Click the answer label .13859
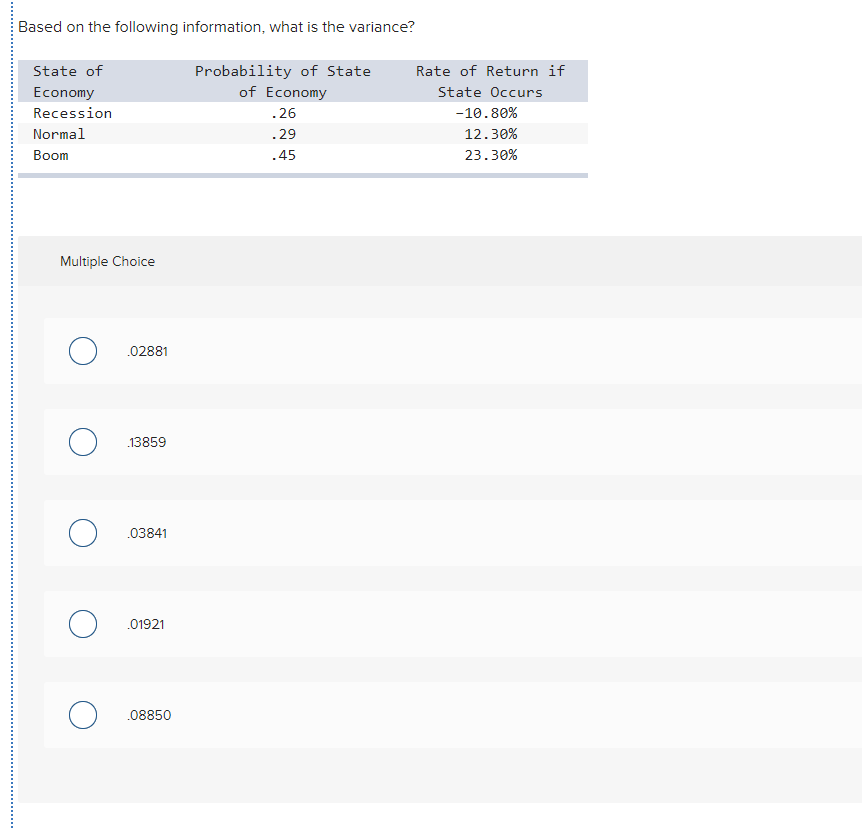The image size is (862, 830). click(x=147, y=442)
